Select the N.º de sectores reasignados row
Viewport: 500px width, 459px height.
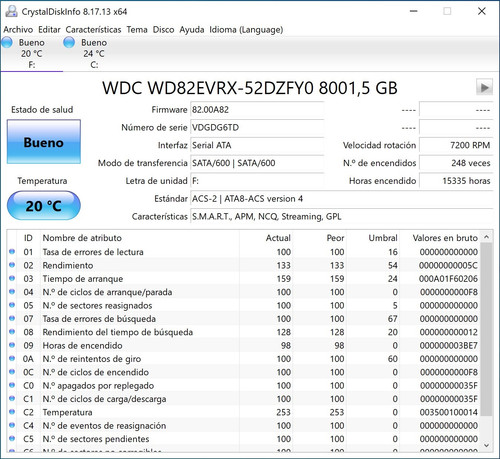click(x=244, y=305)
